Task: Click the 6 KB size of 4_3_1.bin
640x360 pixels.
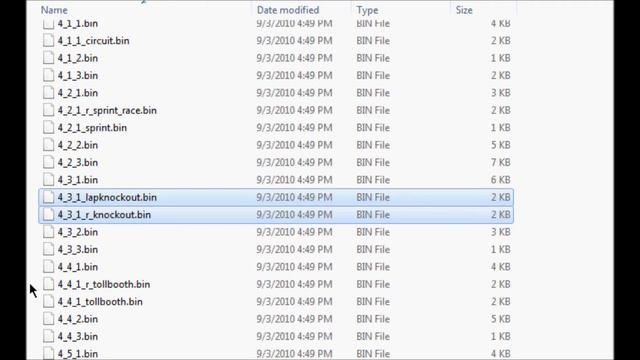Action: [x=500, y=180]
